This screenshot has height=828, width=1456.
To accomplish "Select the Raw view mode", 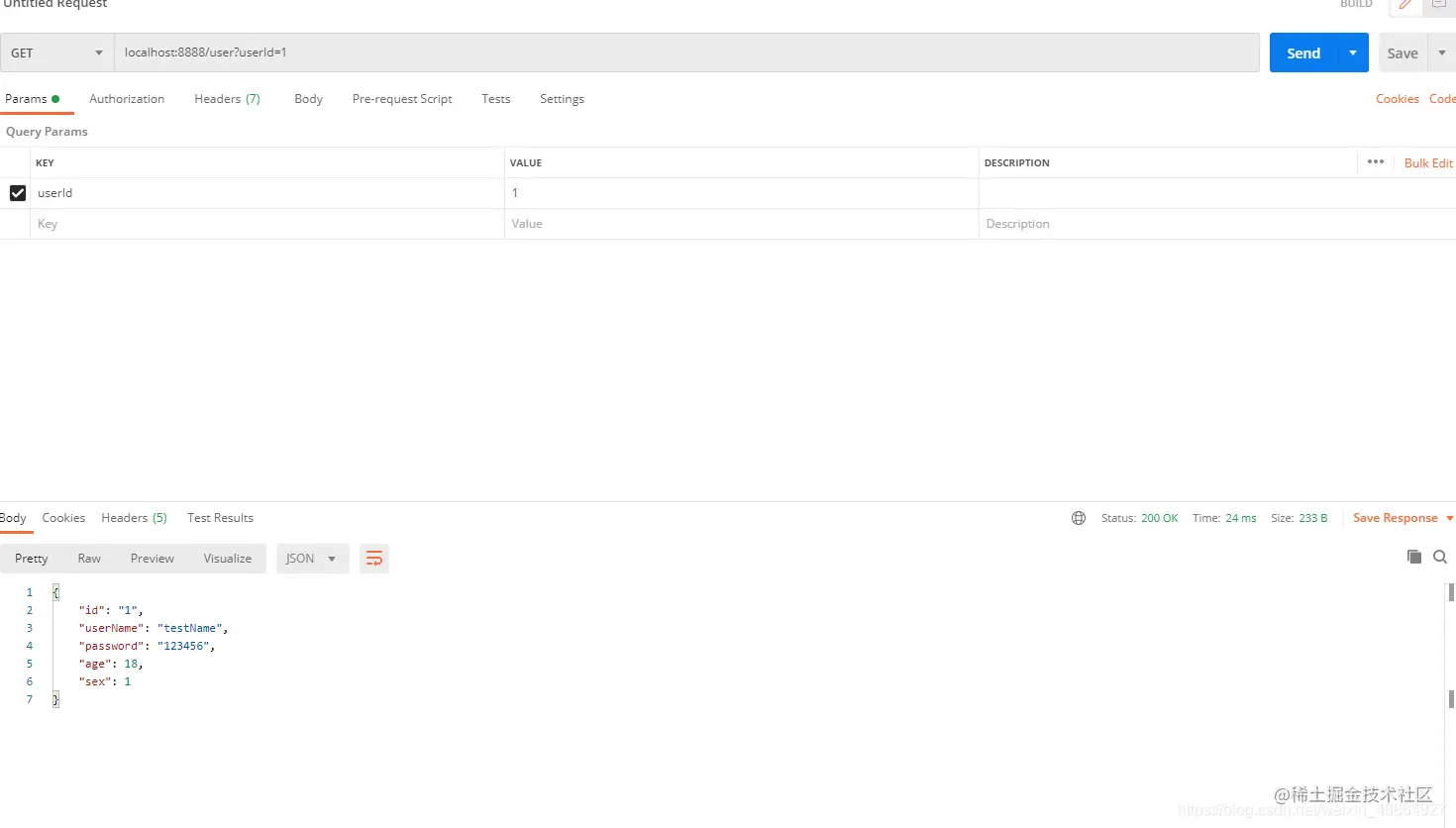I will (x=89, y=559).
